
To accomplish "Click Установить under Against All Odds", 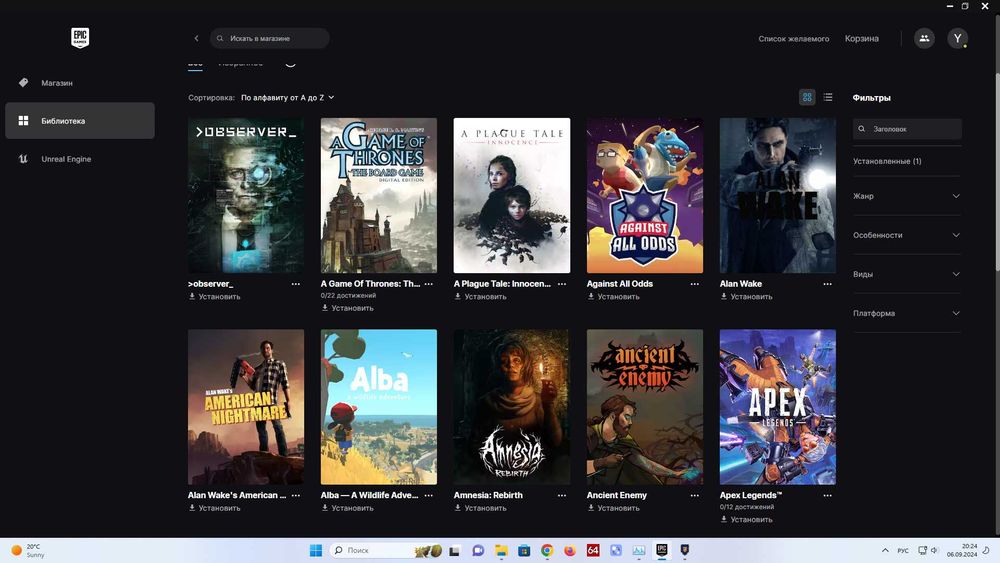I will coord(614,296).
